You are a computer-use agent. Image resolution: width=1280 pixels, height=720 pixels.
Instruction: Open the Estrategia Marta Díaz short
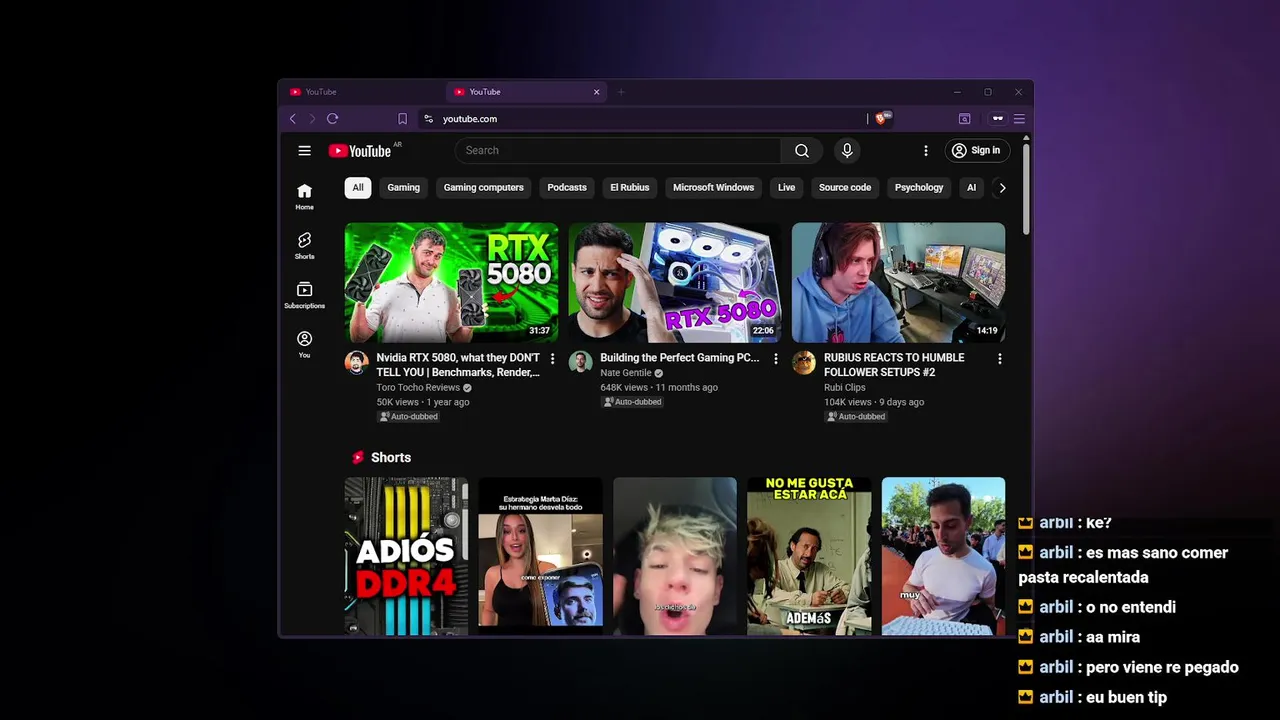click(540, 556)
